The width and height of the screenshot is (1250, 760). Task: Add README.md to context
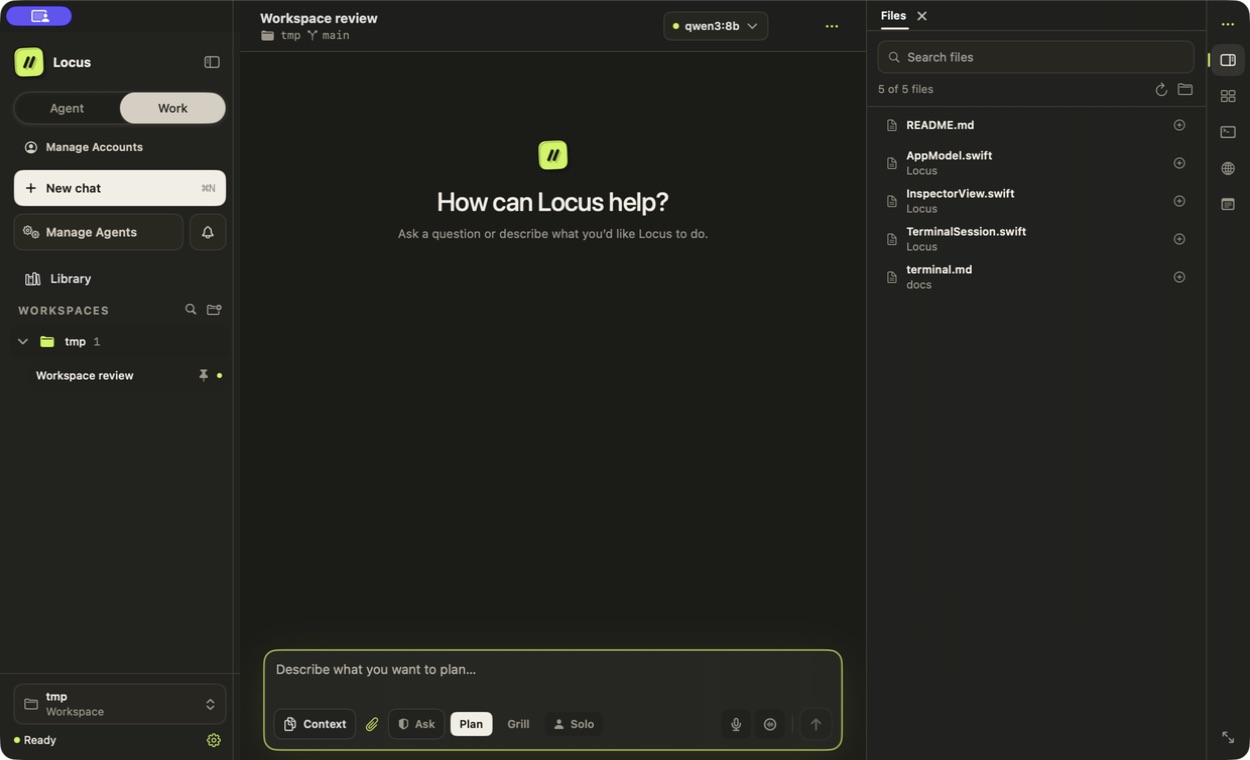click(1179, 125)
